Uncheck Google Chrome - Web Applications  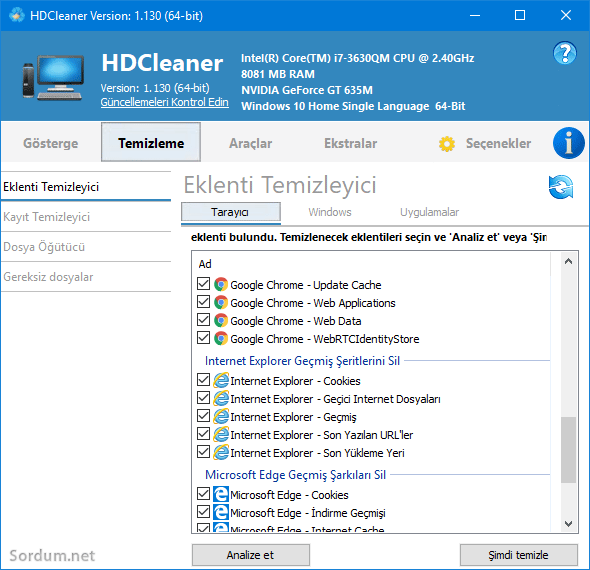[x=204, y=302]
